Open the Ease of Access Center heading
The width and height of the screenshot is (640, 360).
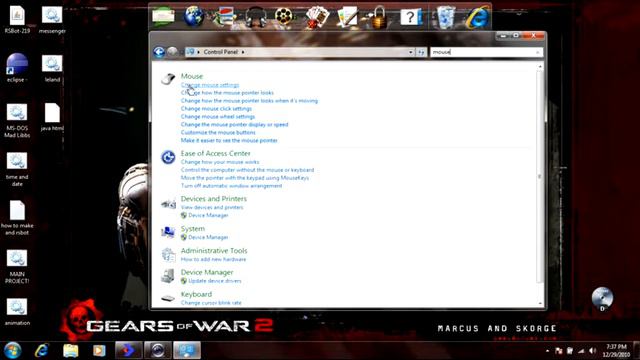click(216, 153)
